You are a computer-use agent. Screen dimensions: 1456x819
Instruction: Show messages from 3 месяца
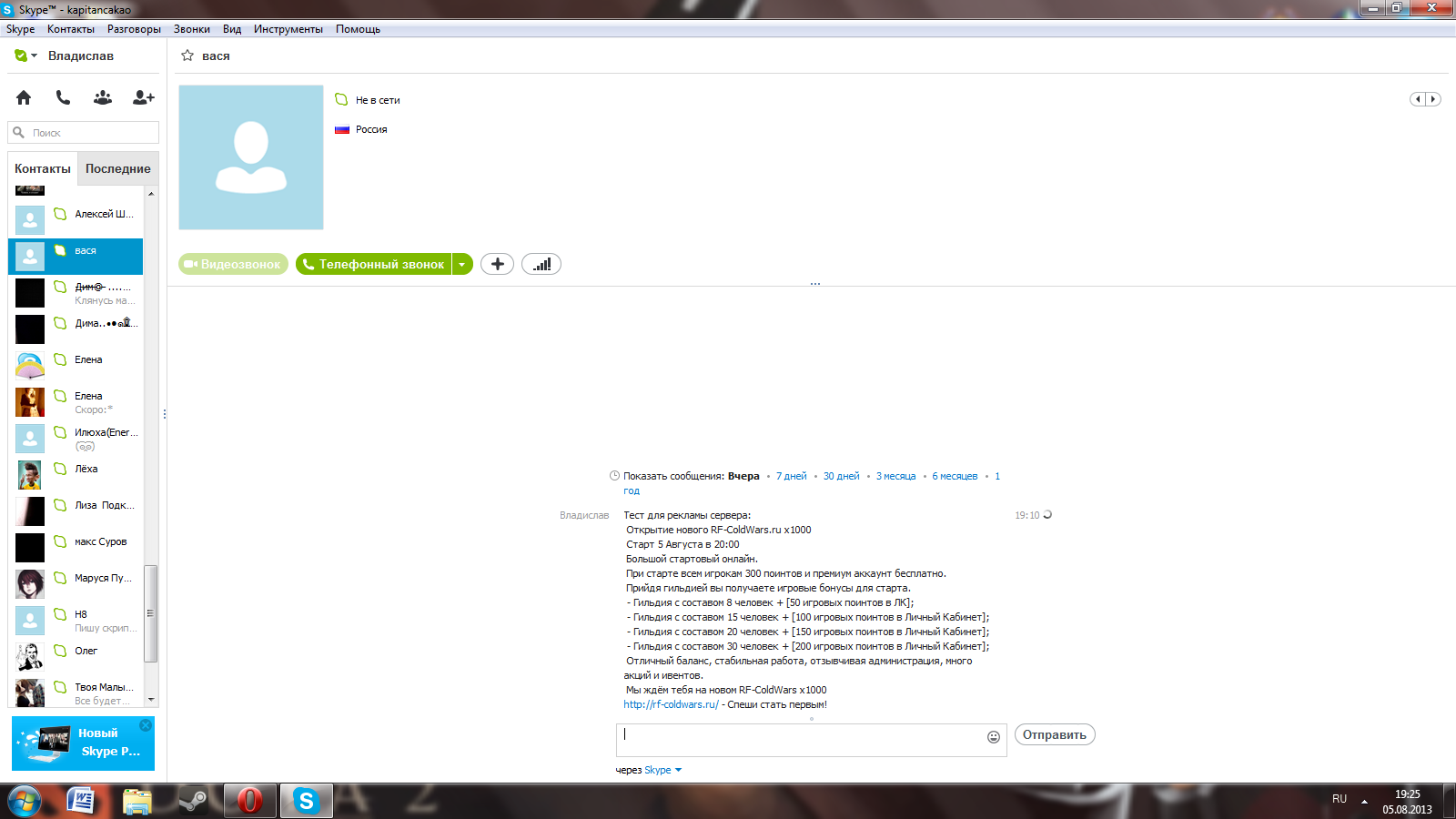pos(895,476)
